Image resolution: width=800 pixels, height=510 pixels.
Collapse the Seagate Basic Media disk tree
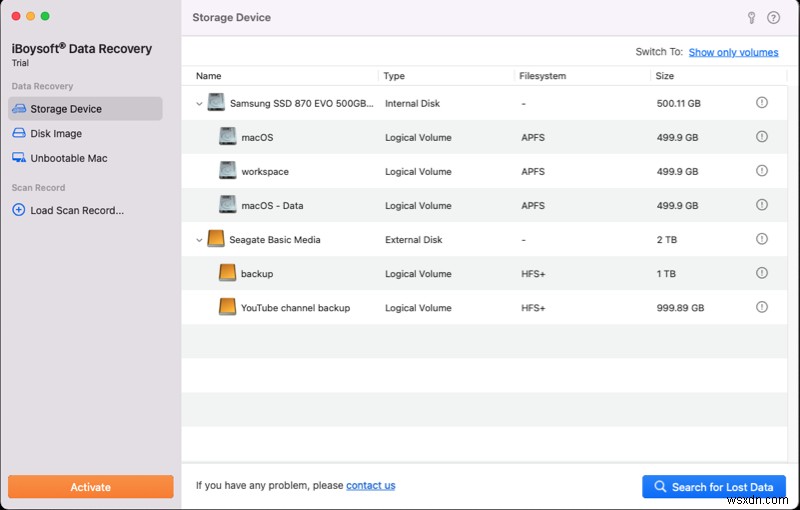[x=199, y=239]
